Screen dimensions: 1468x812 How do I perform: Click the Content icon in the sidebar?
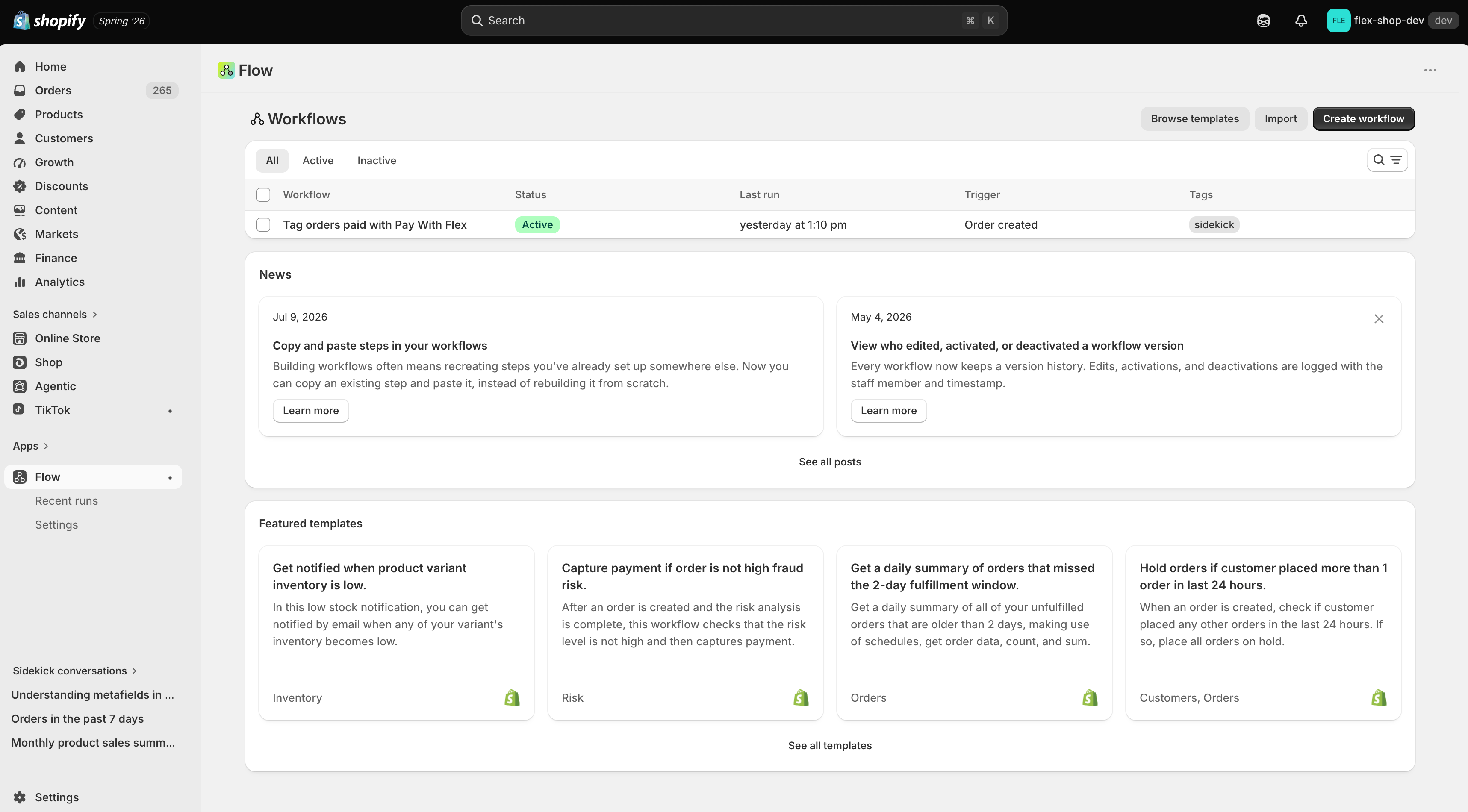[x=20, y=210]
